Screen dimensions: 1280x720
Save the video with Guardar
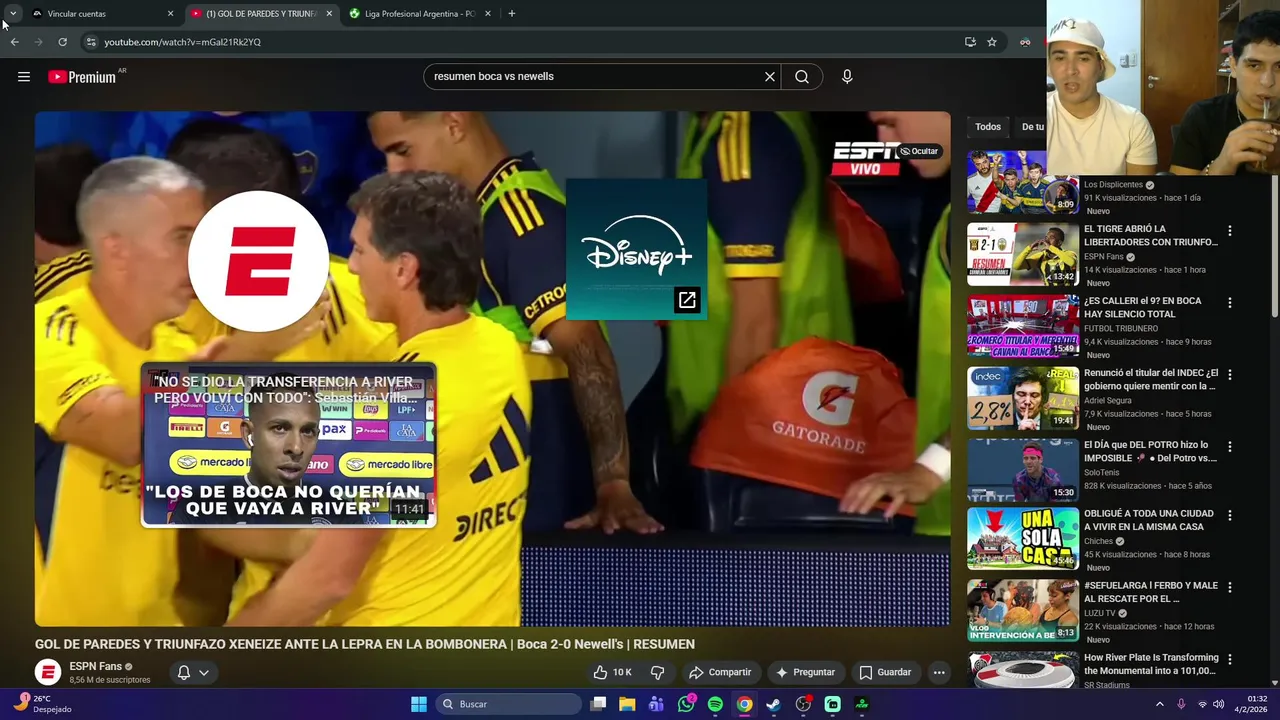(885, 672)
